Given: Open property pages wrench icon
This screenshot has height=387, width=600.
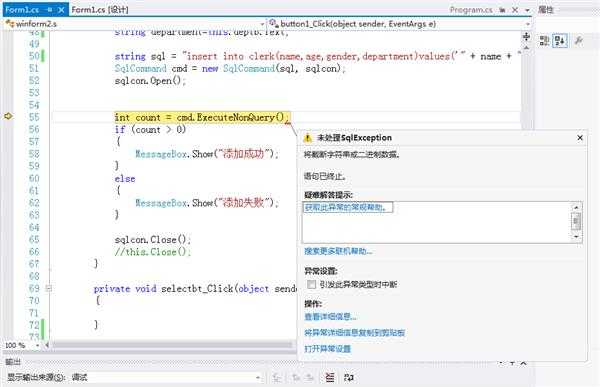Looking at the screenshot, I should click(x=579, y=41).
